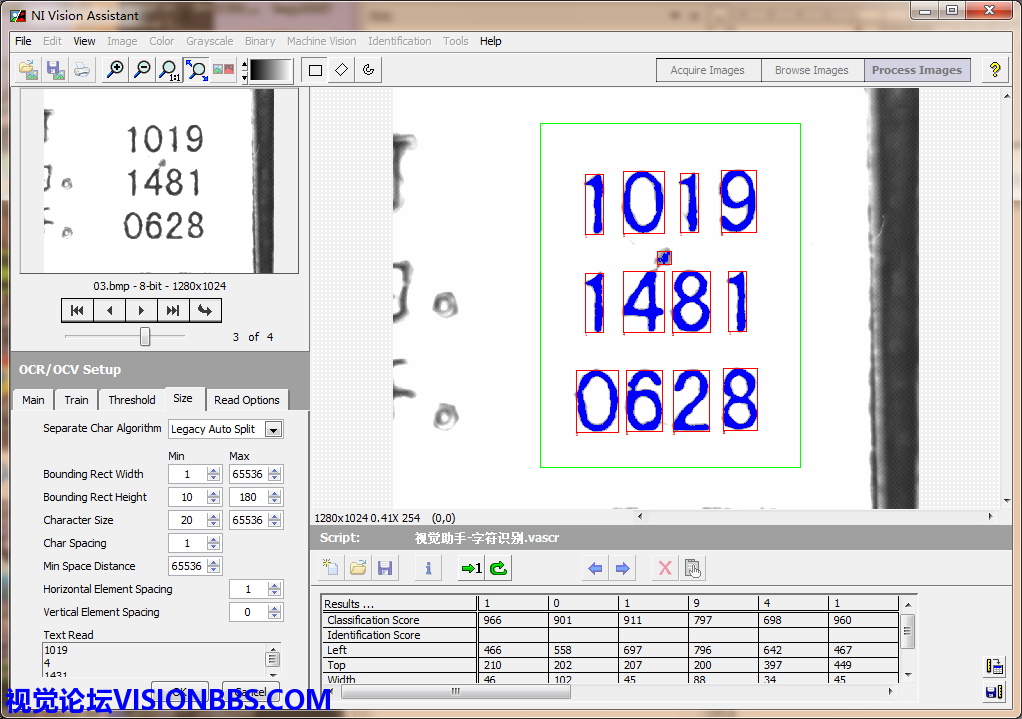The image size is (1022, 719).
Task: Switch to Browse Images mode
Action: 811,70
